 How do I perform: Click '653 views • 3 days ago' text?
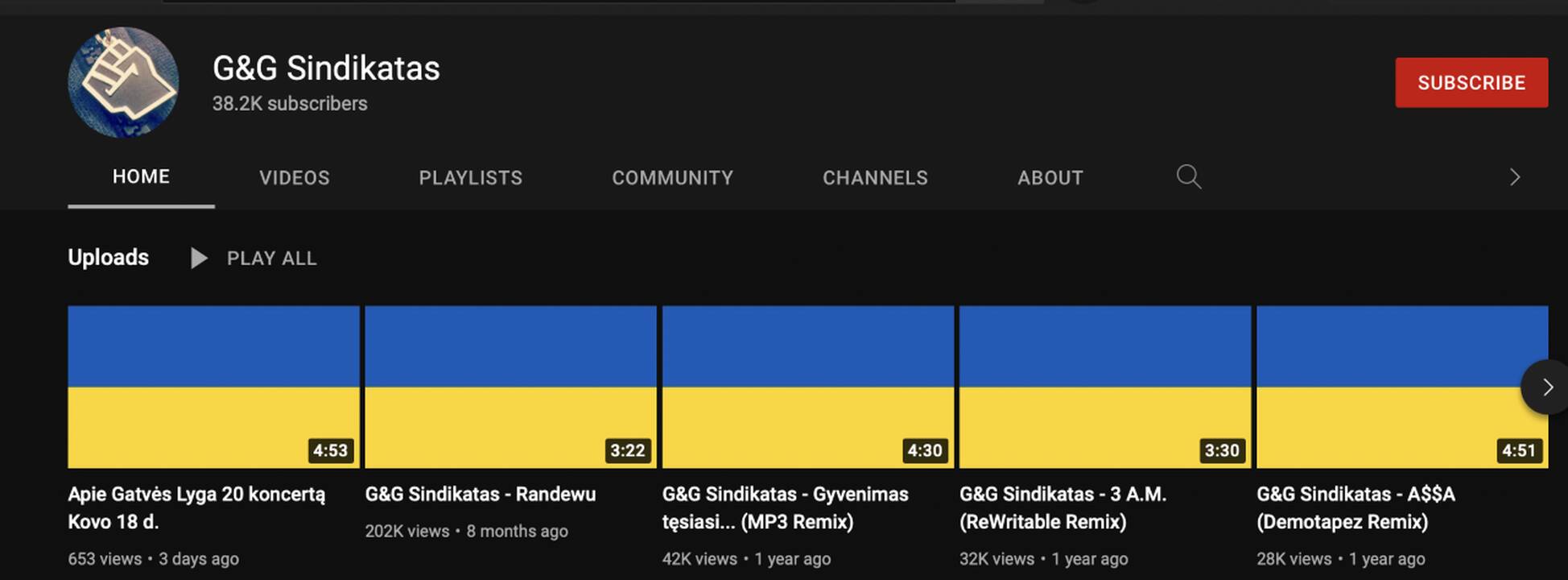[154, 559]
